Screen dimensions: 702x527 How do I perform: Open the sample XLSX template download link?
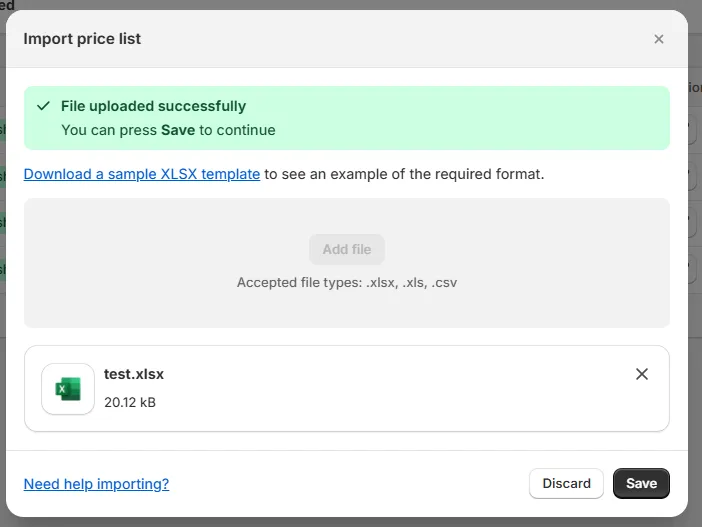pos(142,174)
